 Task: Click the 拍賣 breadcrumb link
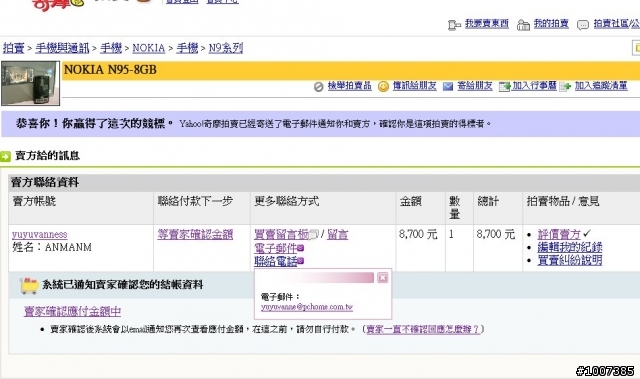[x=13, y=48]
